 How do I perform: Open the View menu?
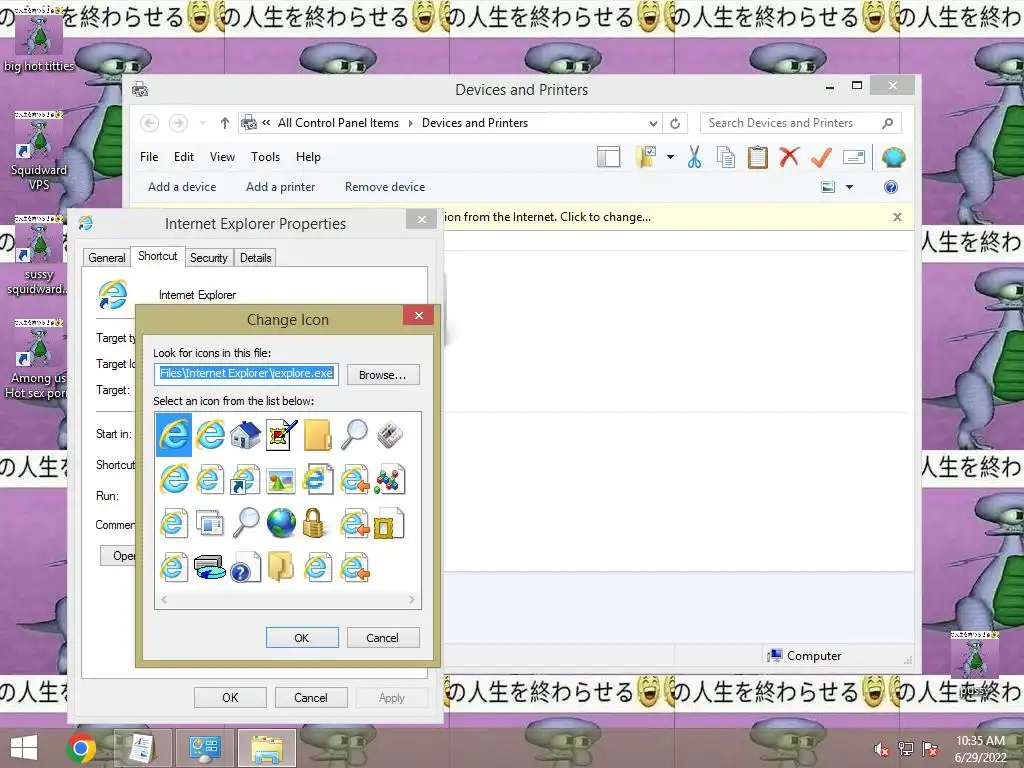[x=222, y=157]
